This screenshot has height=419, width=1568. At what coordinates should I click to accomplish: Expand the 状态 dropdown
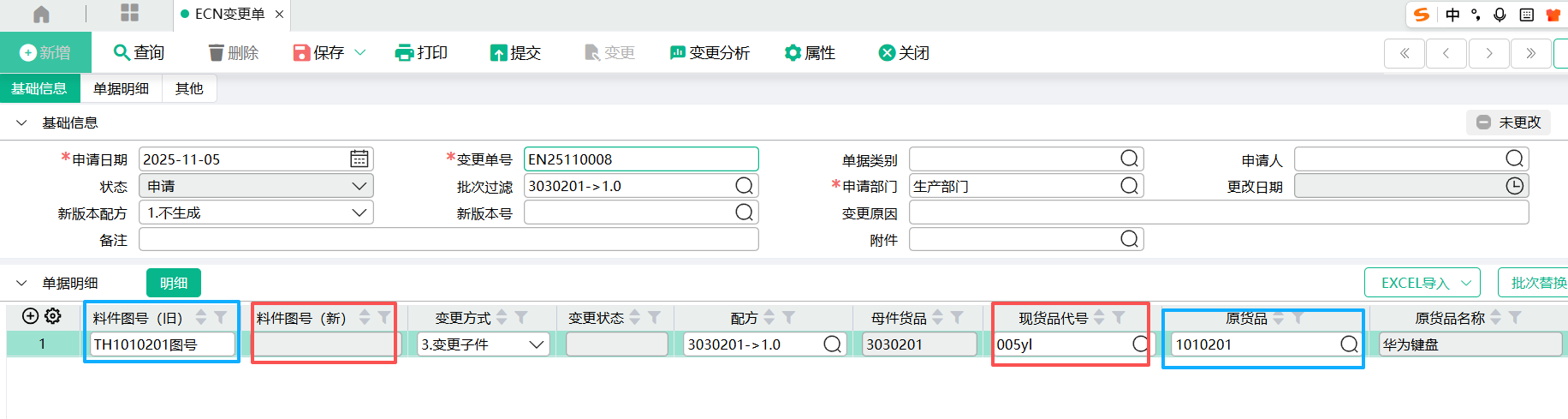coord(359,186)
